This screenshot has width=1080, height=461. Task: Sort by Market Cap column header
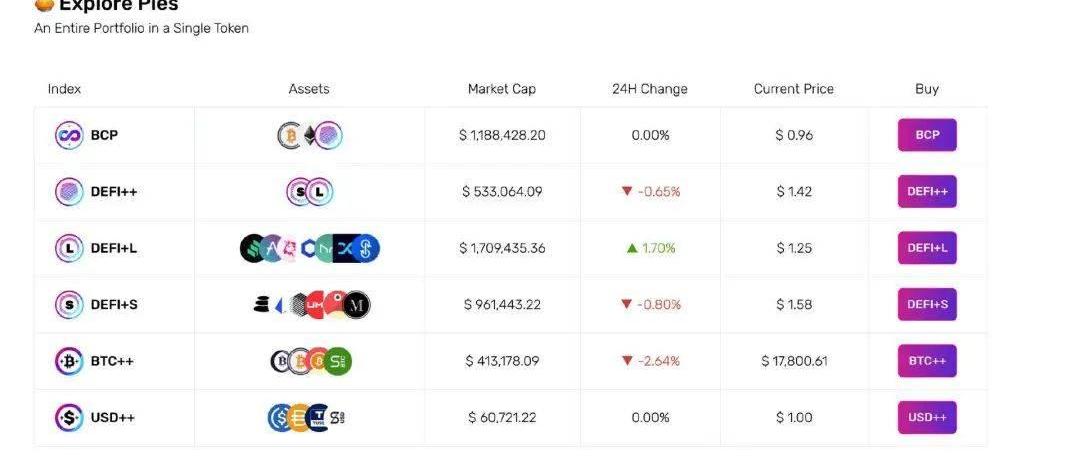click(502, 89)
